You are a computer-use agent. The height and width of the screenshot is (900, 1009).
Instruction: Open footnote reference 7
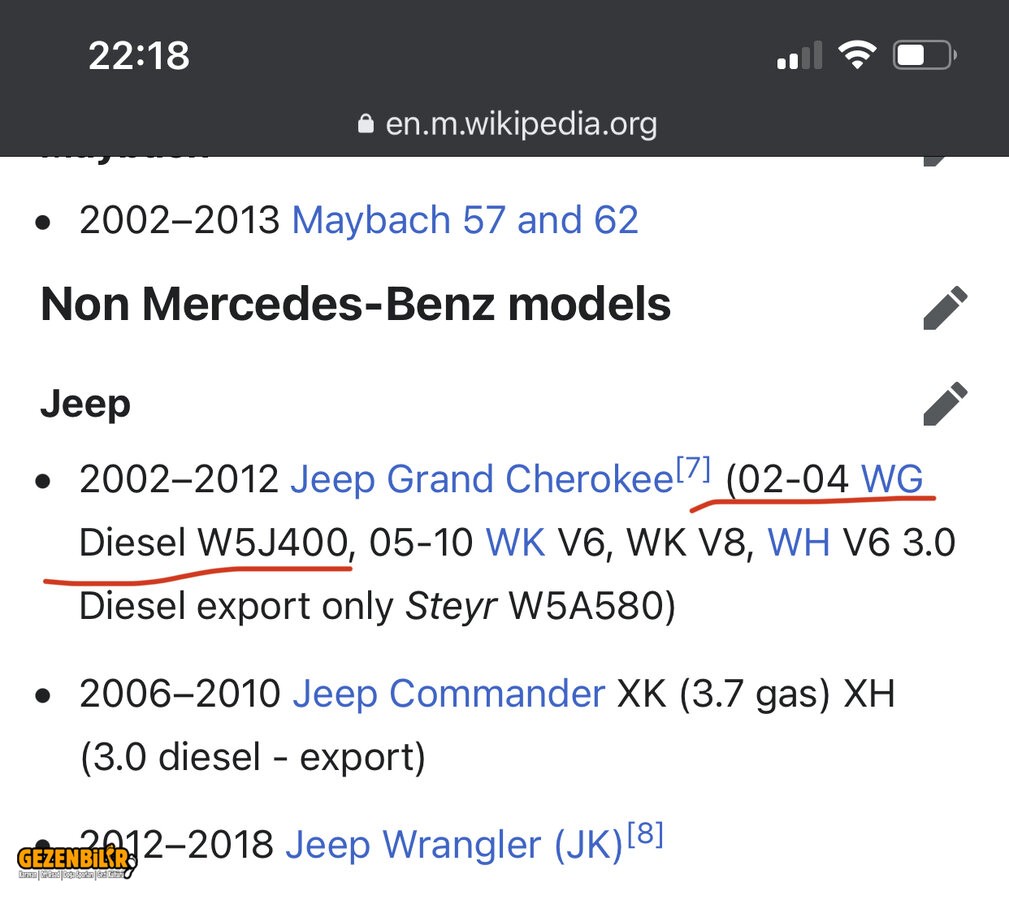tap(693, 468)
